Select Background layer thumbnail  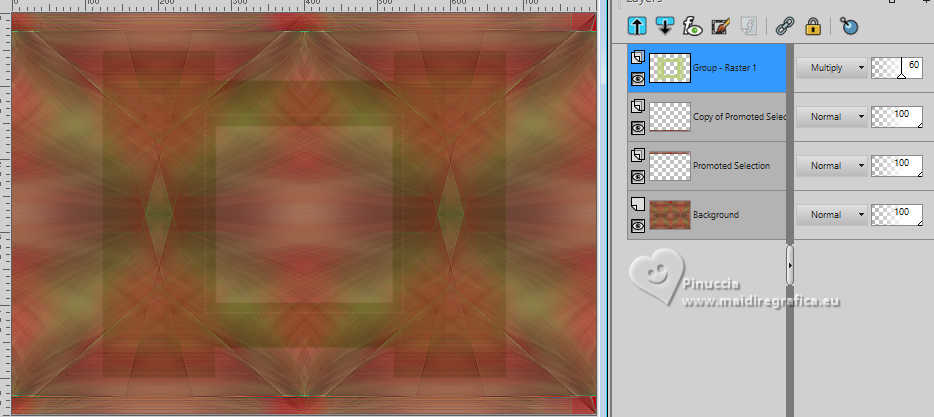(670, 214)
